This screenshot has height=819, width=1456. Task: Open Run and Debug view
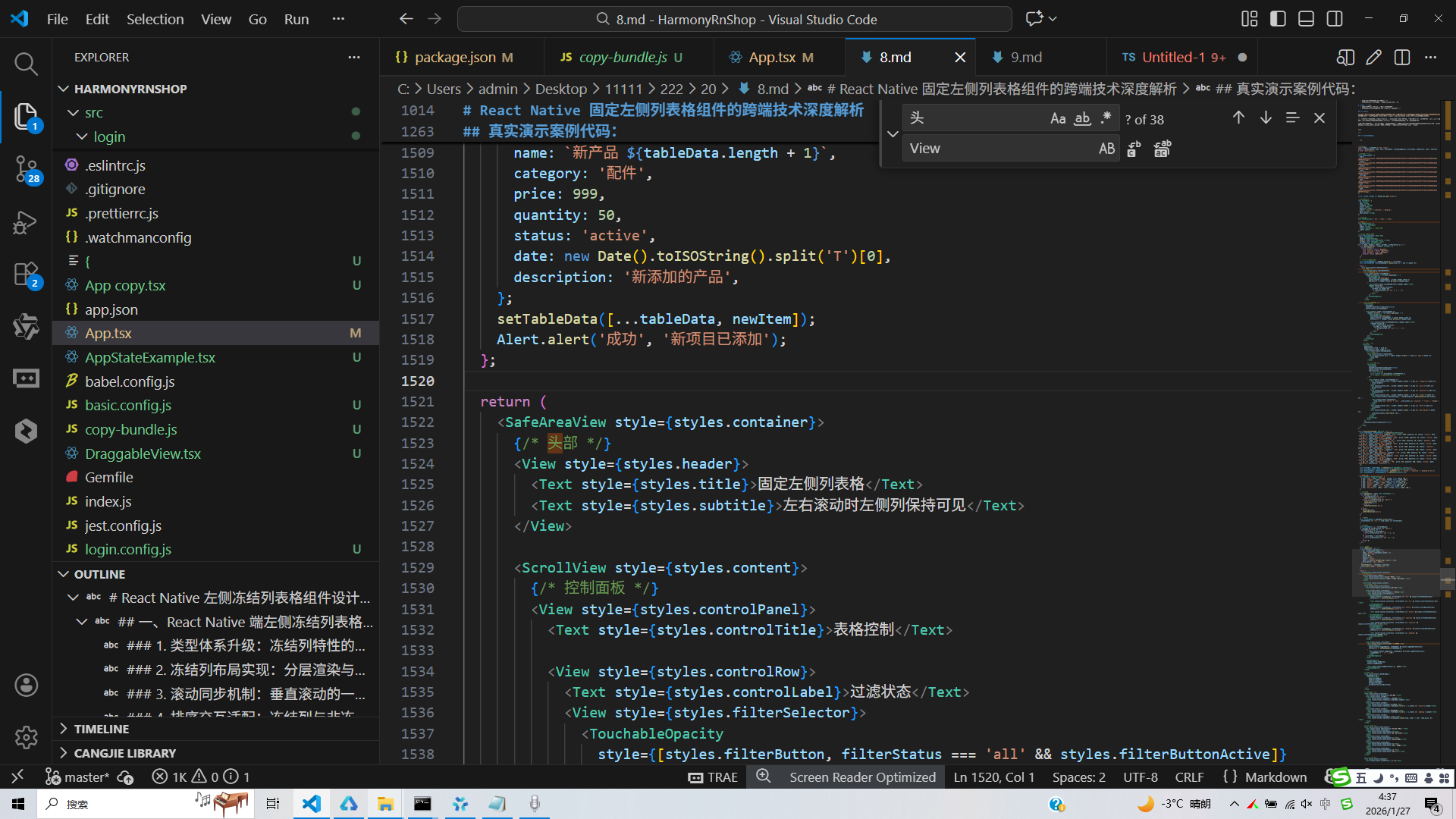[26, 222]
